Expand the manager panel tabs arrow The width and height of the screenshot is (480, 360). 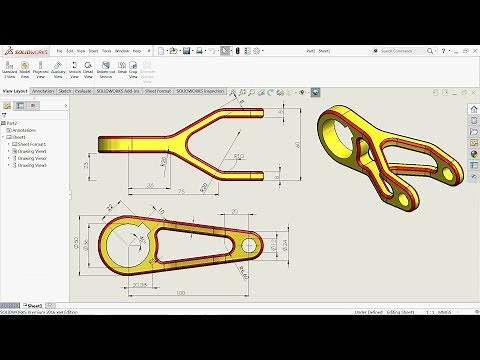(66, 106)
